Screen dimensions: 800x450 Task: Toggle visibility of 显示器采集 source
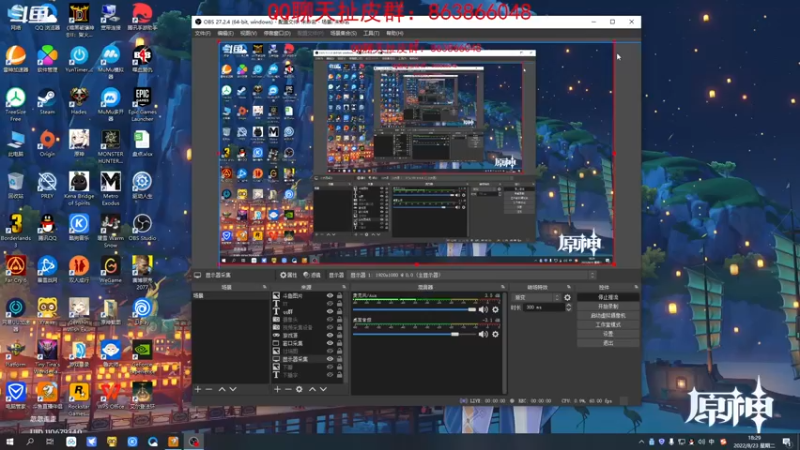coord(330,359)
